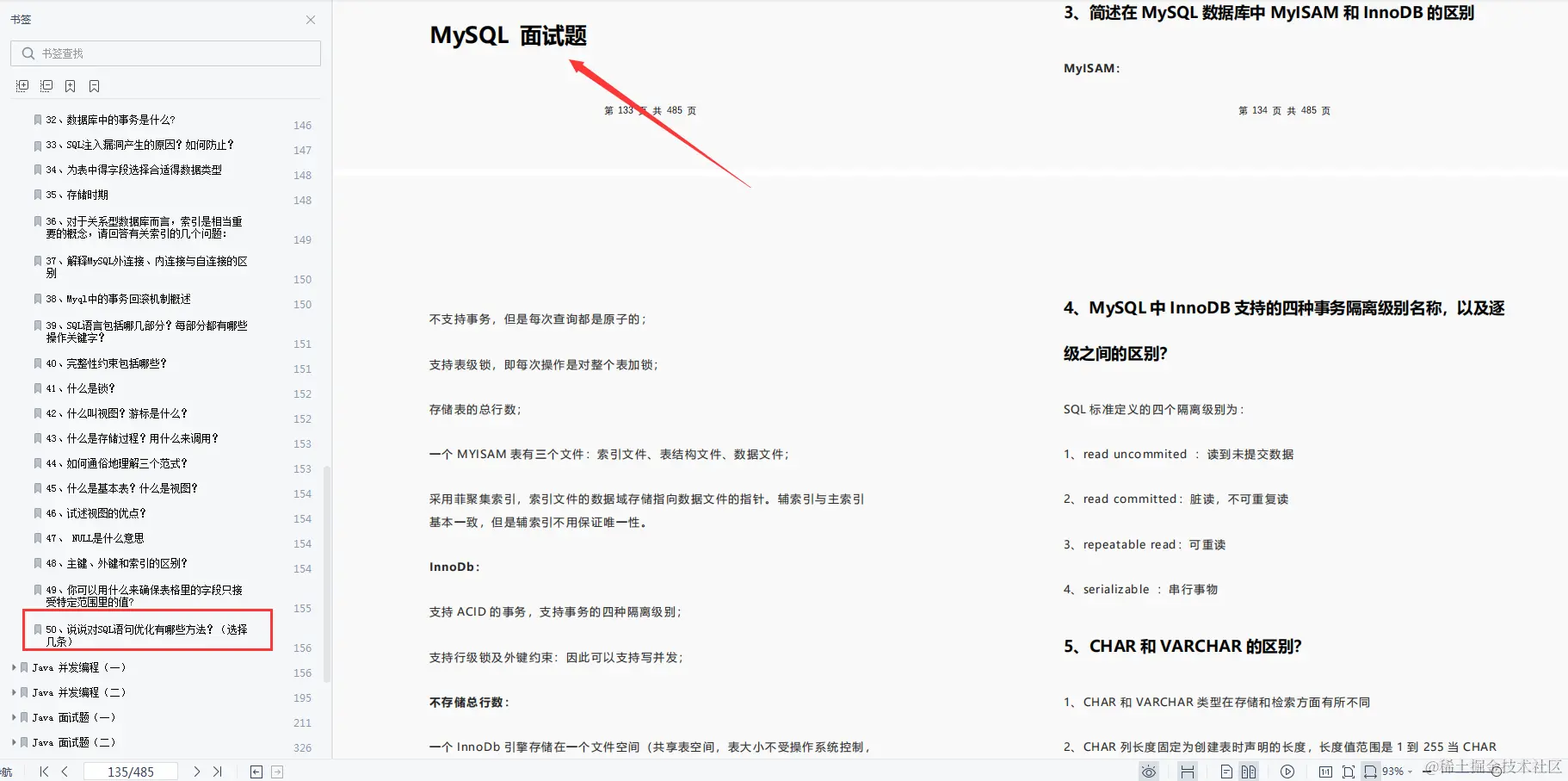This screenshot has height=781, width=1568.
Task: Select bookmark 34 on choosing field data types
Action: [133, 170]
